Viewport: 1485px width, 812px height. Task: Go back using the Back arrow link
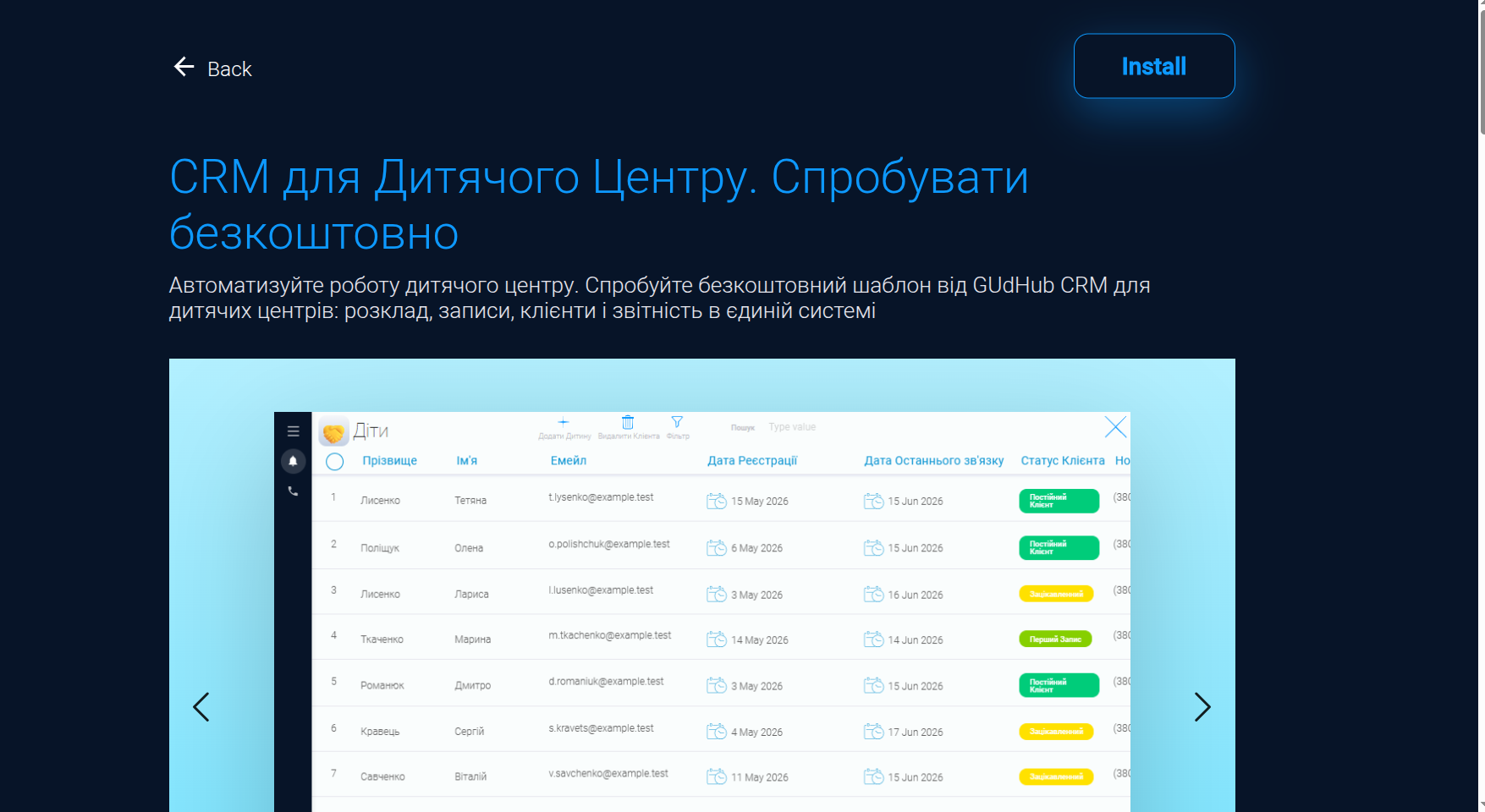[212, 69]
